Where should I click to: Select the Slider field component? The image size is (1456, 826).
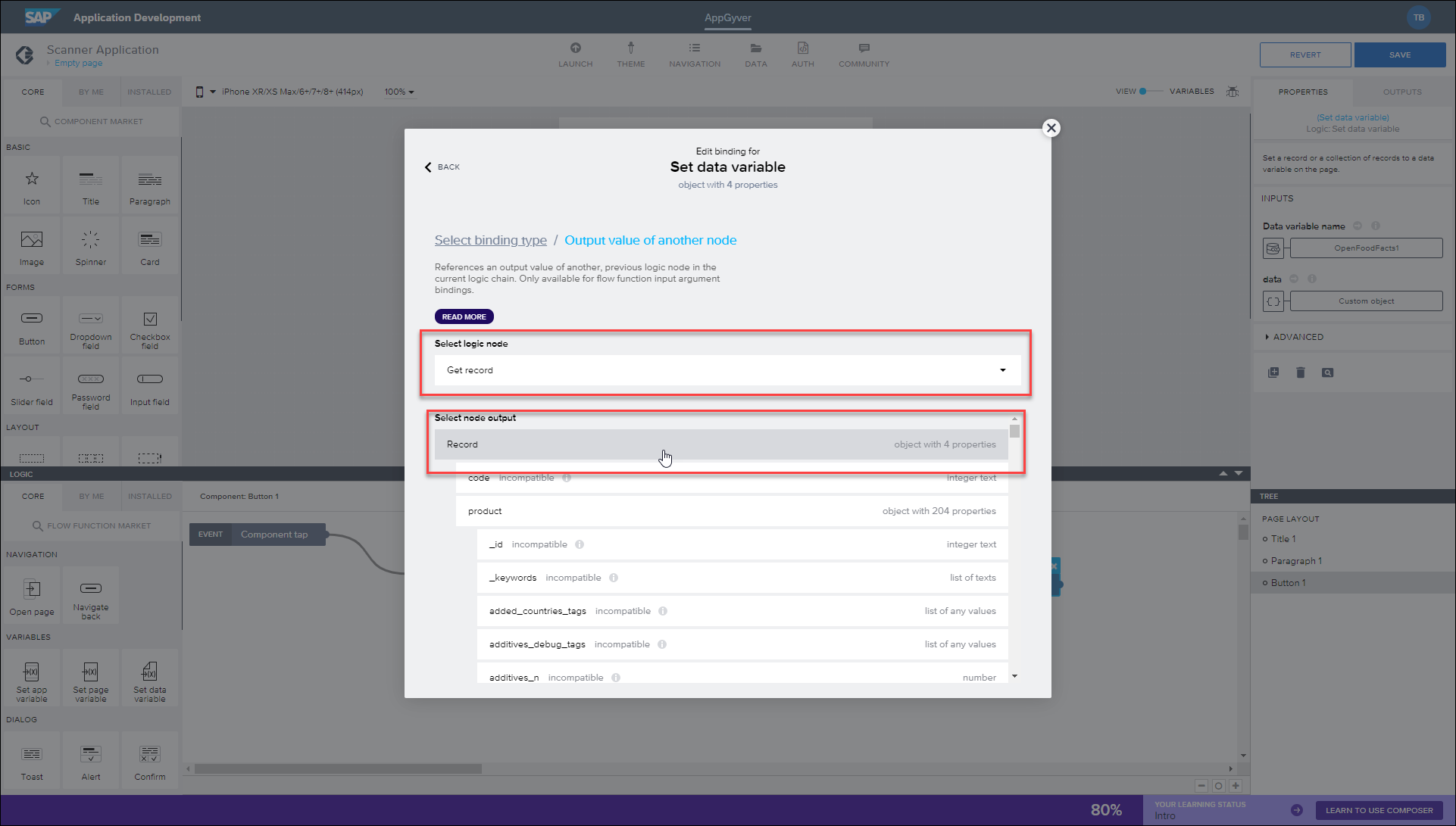[32, 387]
